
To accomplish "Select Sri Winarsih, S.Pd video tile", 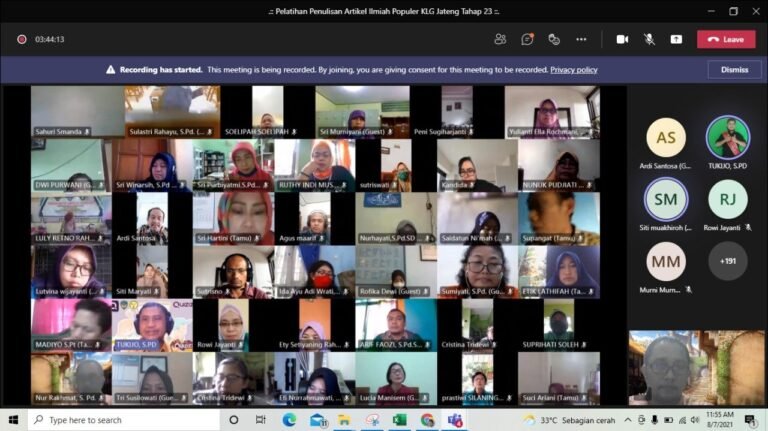I will coord(152,165).
